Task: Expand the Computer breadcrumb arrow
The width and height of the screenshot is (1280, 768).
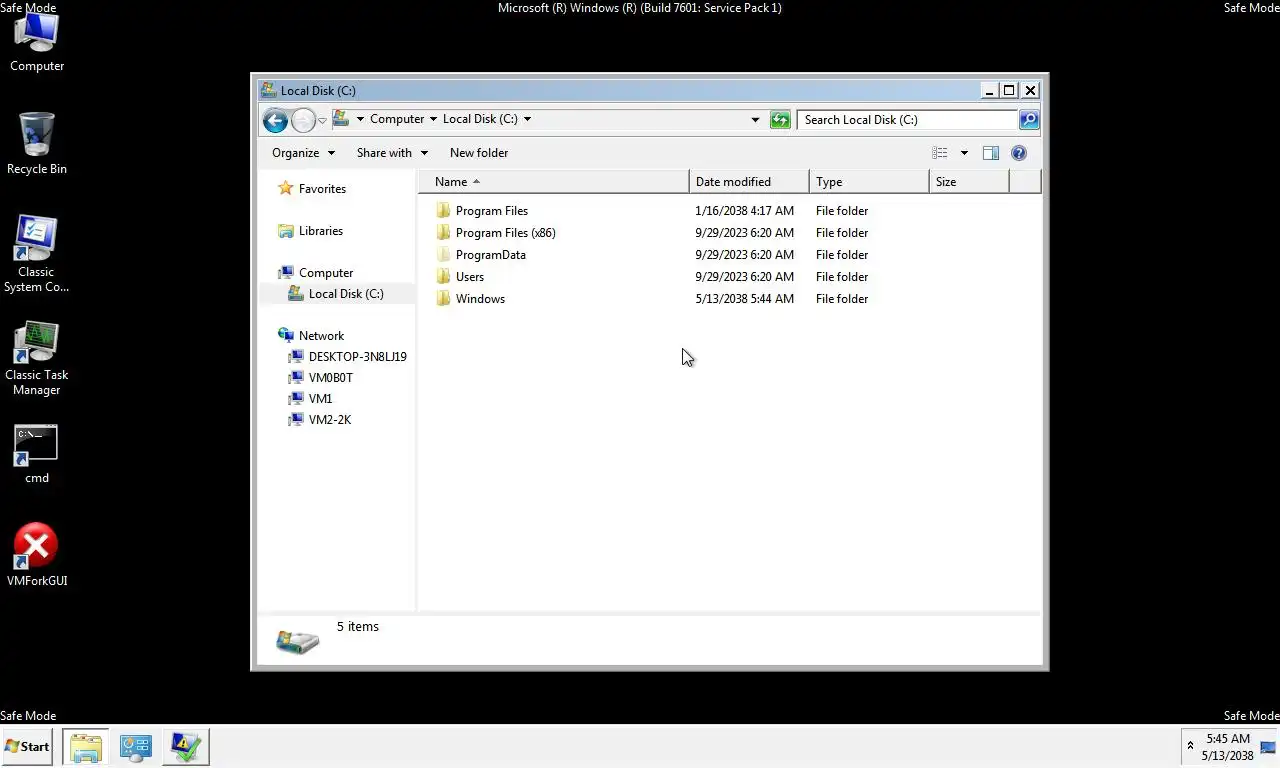Action: point(433,119)
